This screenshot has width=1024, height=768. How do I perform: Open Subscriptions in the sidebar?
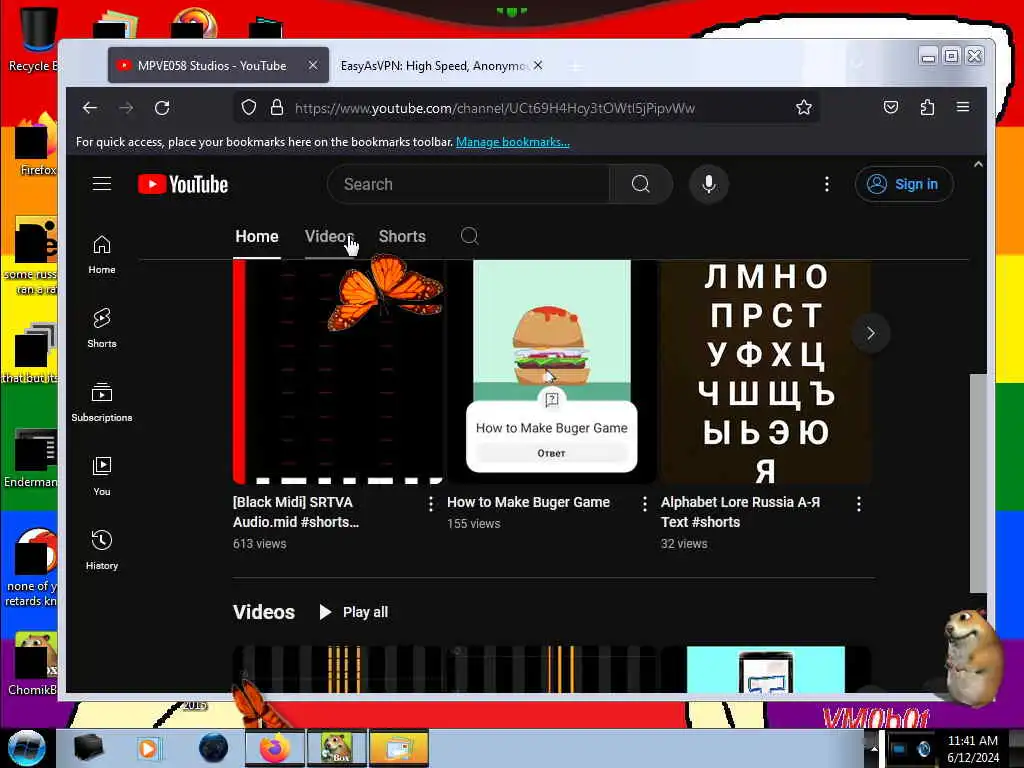(x=102, y=402)
